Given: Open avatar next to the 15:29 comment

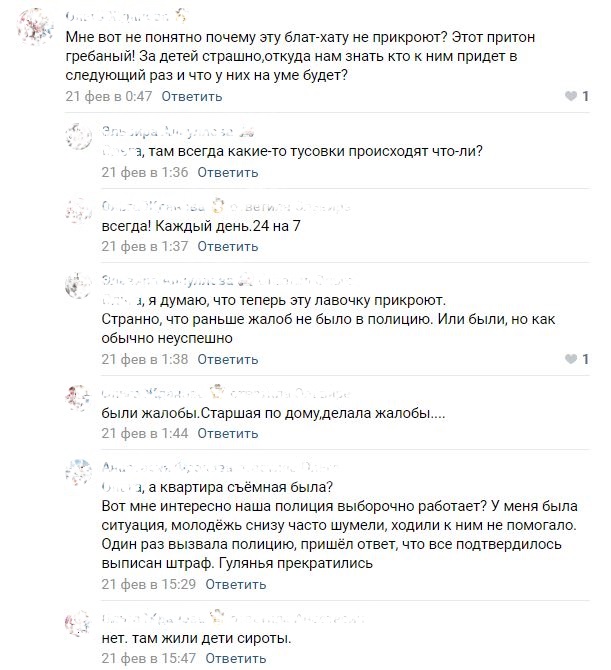Looking at the screenshot, I should [x=79, y=473].
